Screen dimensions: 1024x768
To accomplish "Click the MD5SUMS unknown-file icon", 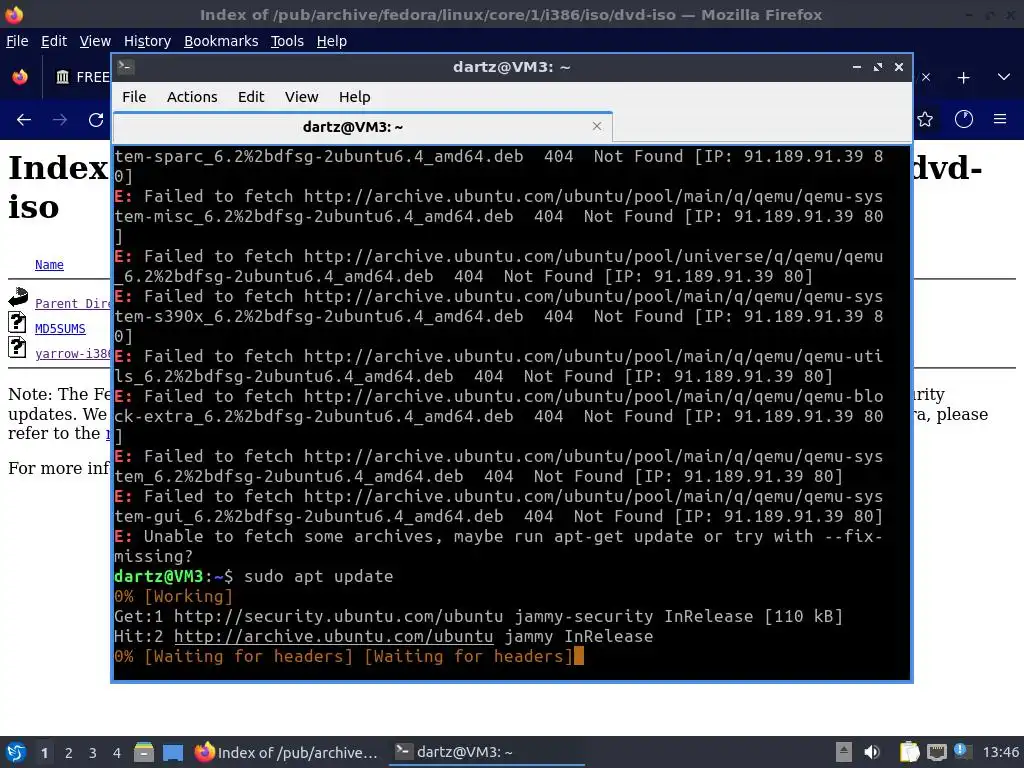I will (18, 323).
